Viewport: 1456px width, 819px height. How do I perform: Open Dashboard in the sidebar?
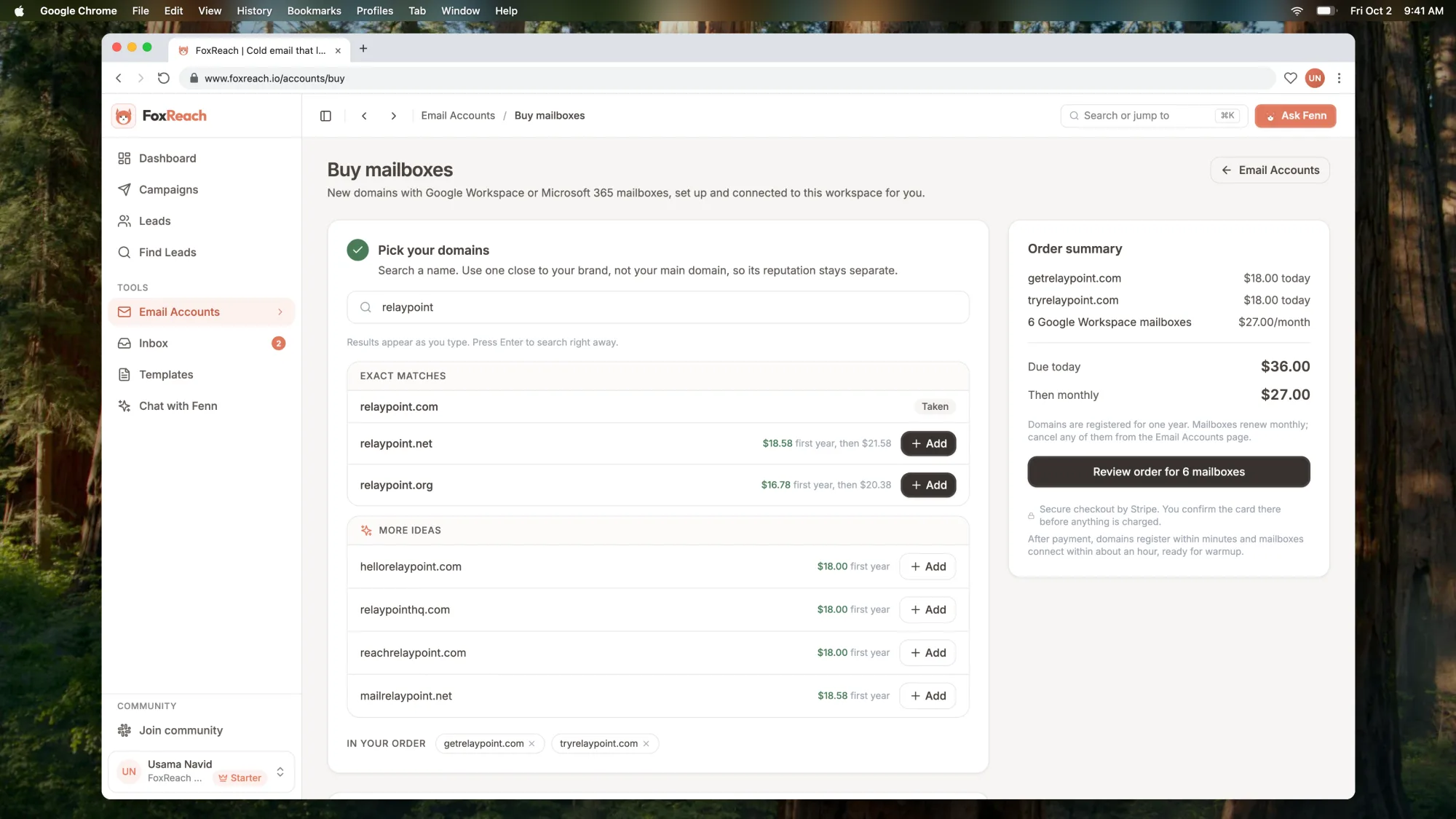click(x=202, y=158)
